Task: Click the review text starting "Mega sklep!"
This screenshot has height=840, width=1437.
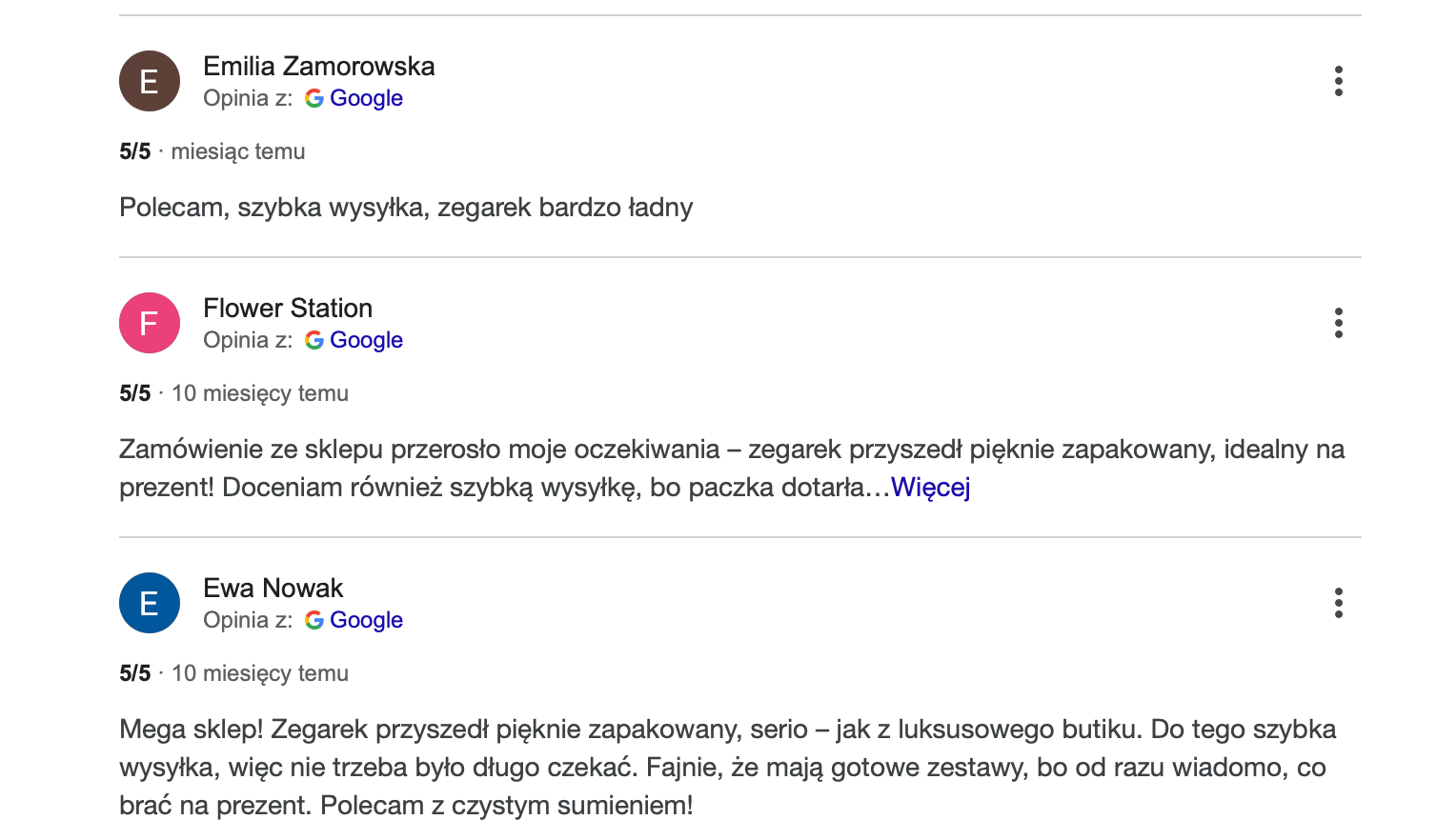Action: click(x=724, y=767)
